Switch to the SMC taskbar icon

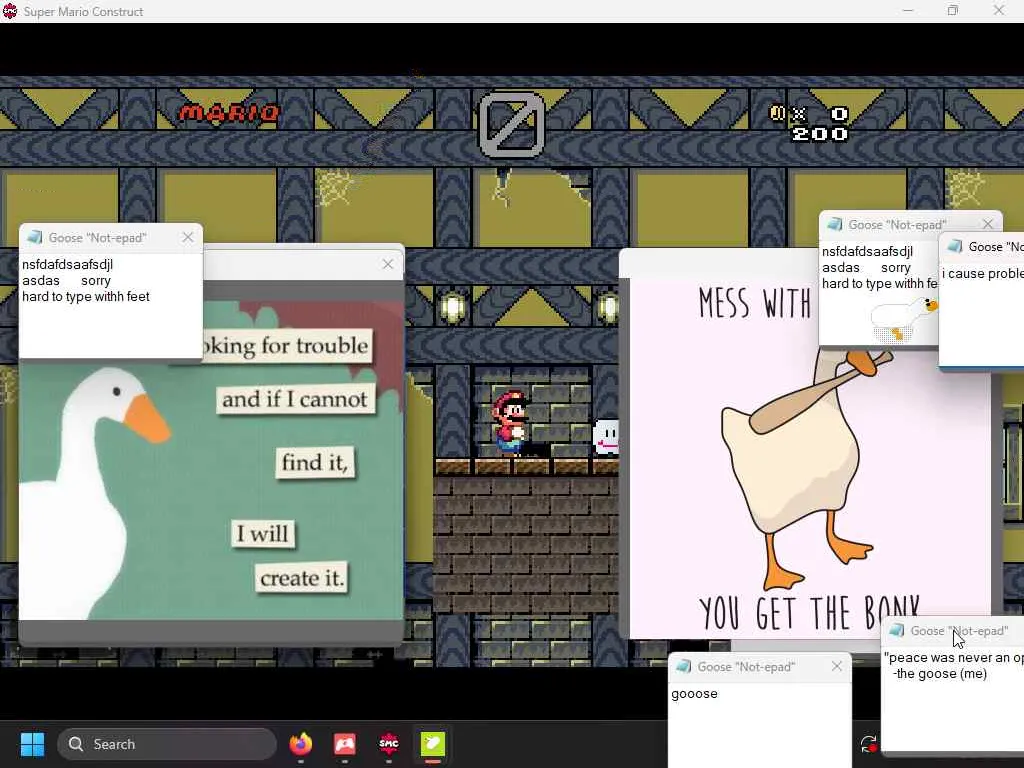(389, 744)
